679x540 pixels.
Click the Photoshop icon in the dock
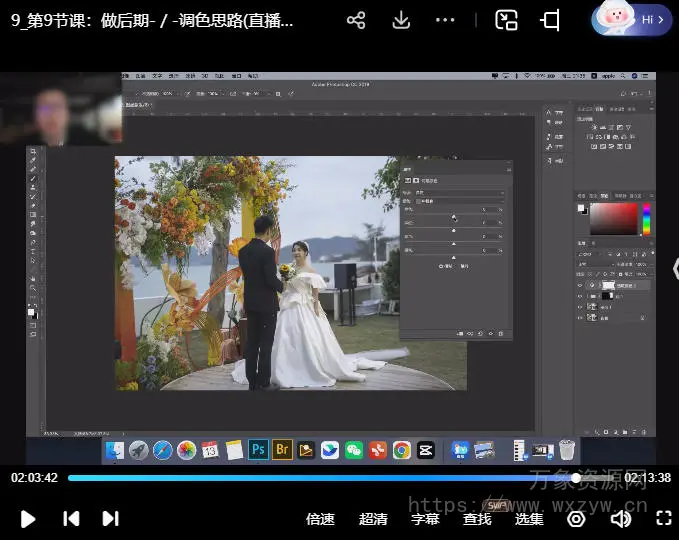(x=258, y=450)
